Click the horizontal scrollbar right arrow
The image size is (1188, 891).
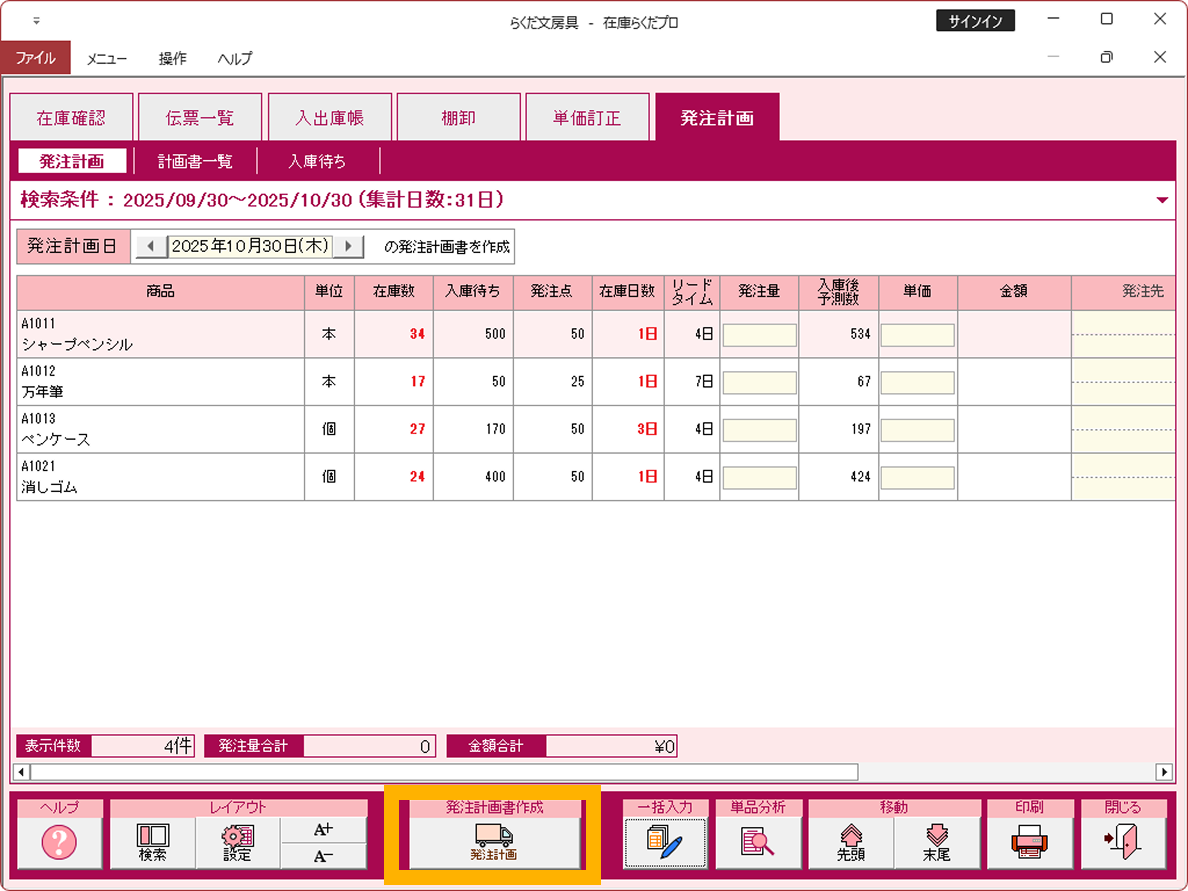click(x=1164, y=772)
